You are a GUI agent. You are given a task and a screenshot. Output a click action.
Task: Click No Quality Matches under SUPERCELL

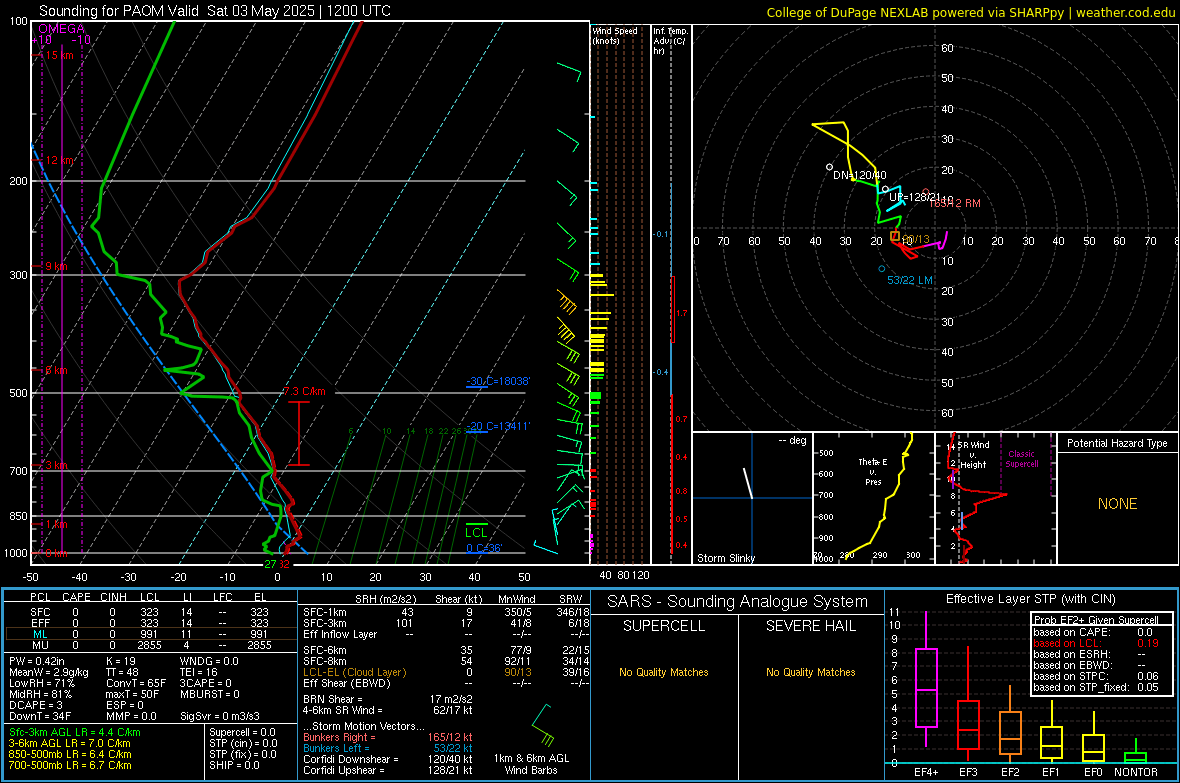point(664,672)
